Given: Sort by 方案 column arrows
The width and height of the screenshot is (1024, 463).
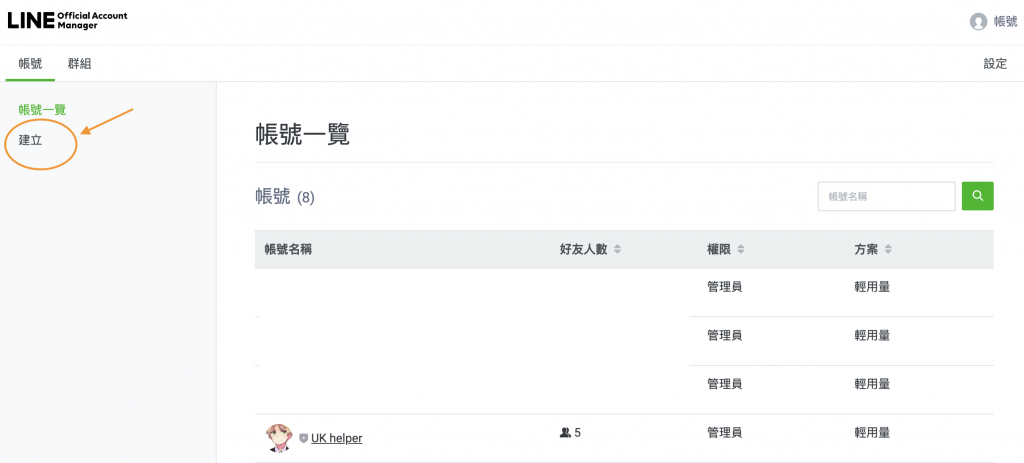Looking at the screenshot, I should [887, 249].
